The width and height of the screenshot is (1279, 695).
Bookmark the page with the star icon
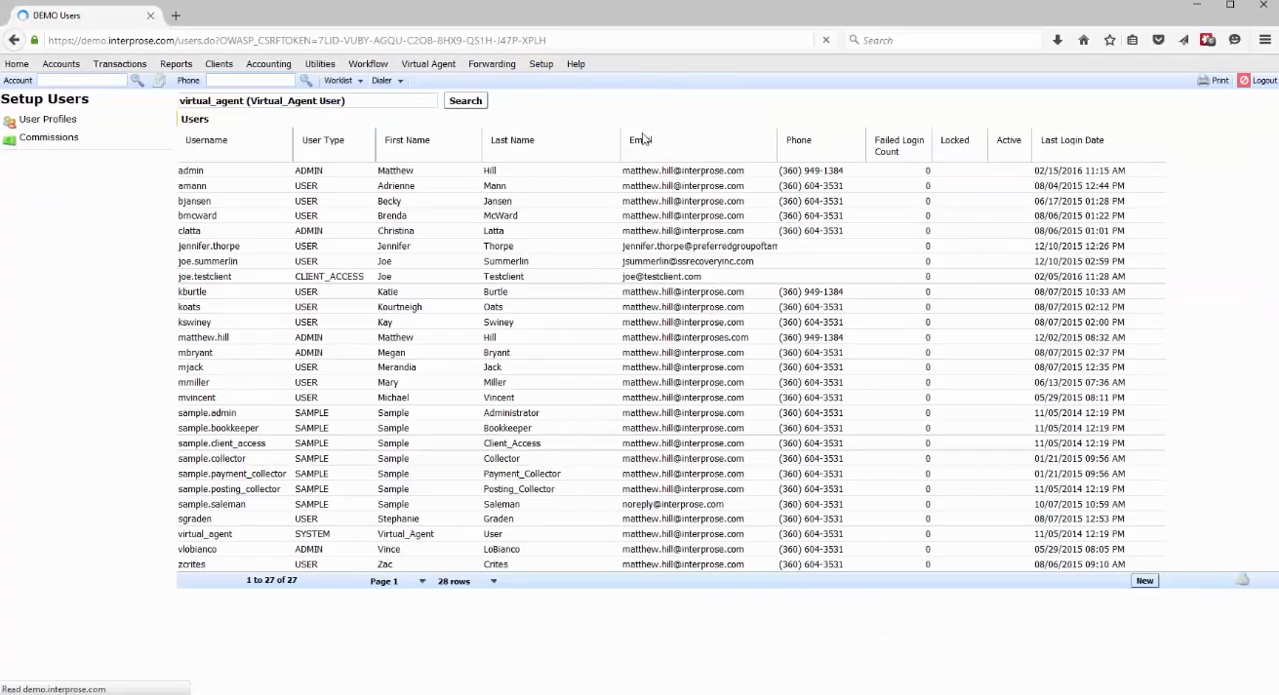1109,41
